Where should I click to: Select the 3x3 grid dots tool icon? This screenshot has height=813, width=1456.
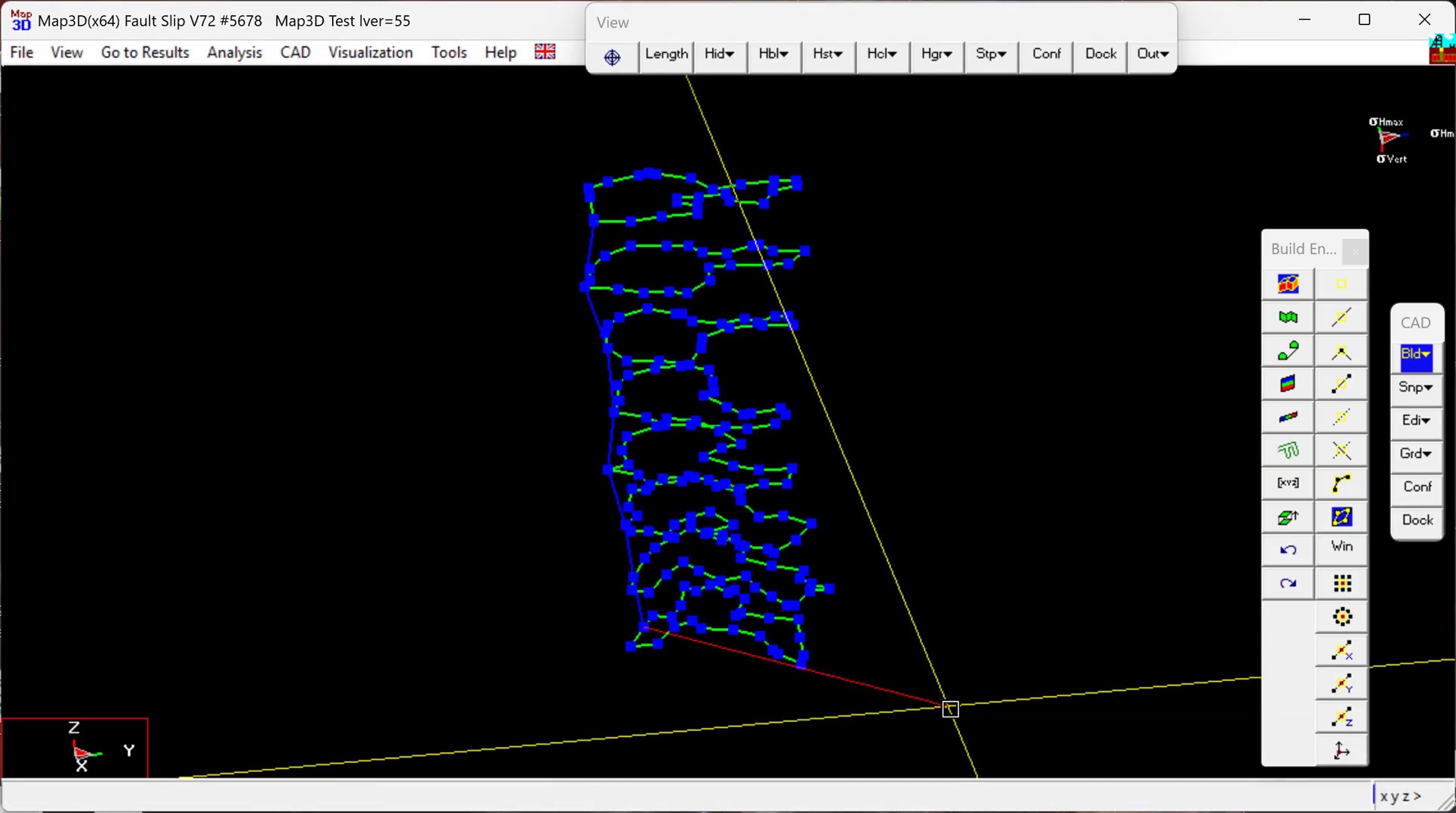coord(1341,583)
